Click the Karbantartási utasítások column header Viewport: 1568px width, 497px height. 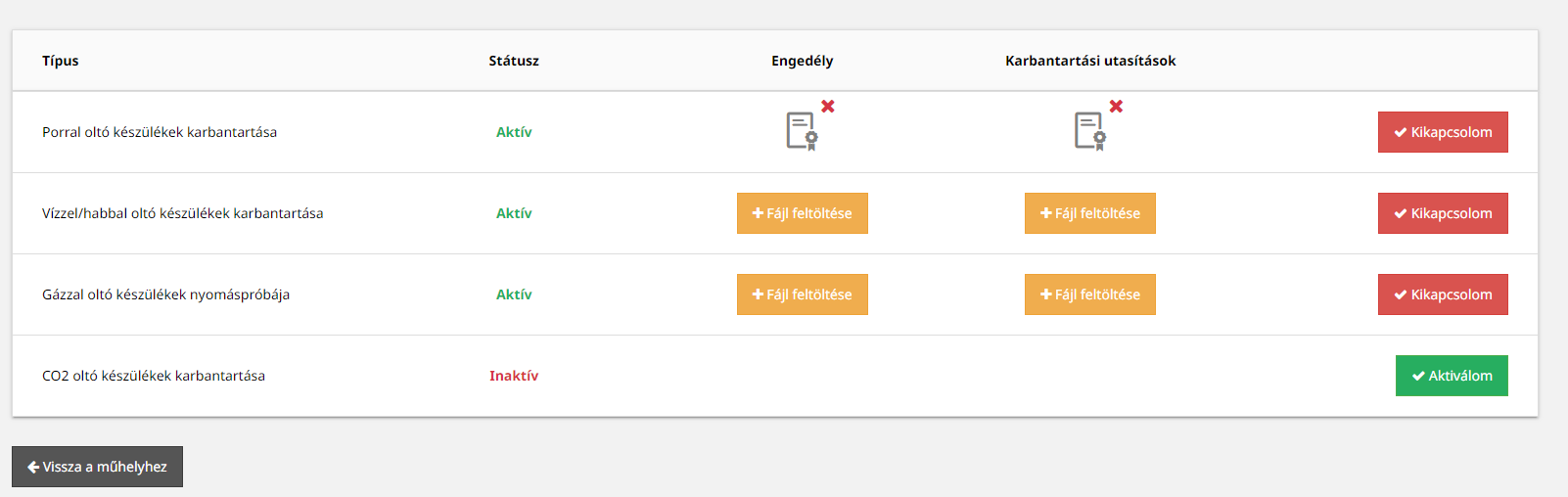pyautogui.click(x=1090, y=61)
